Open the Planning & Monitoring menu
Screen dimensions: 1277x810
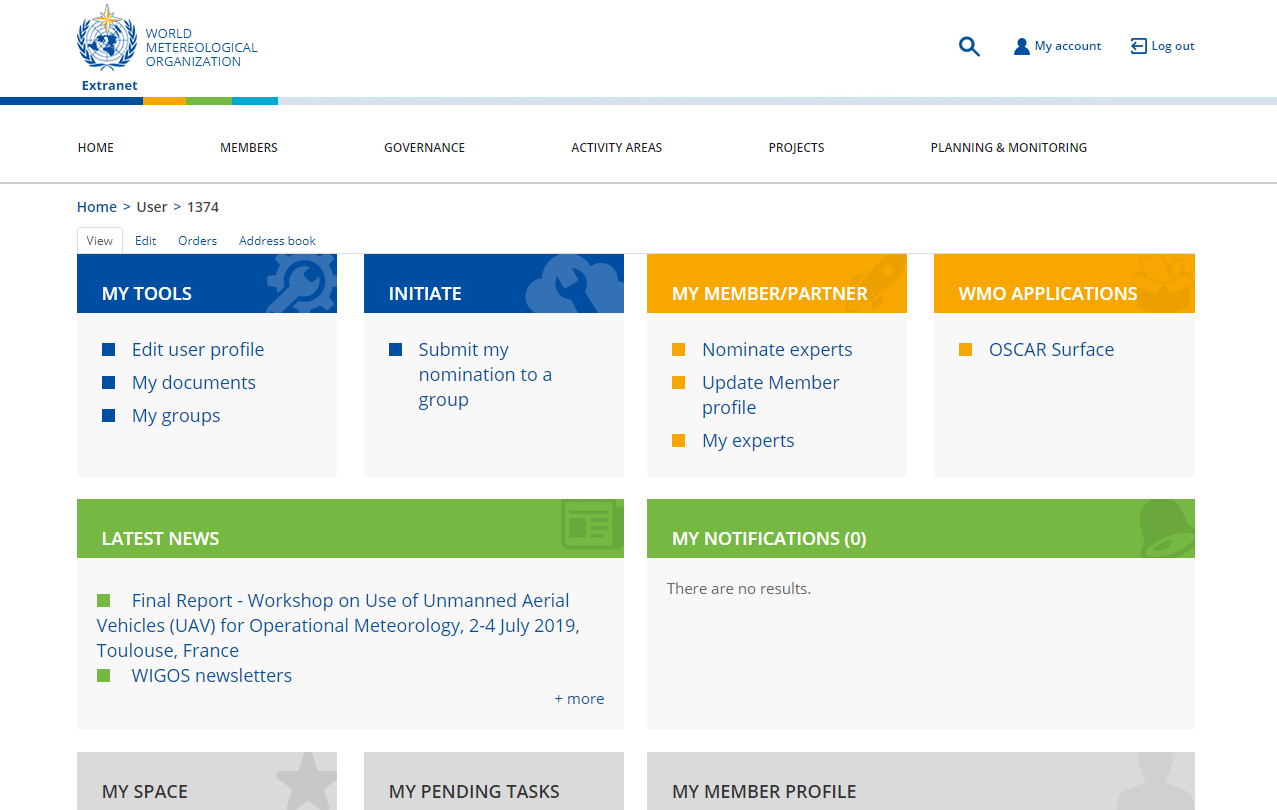pos(1008,147)
